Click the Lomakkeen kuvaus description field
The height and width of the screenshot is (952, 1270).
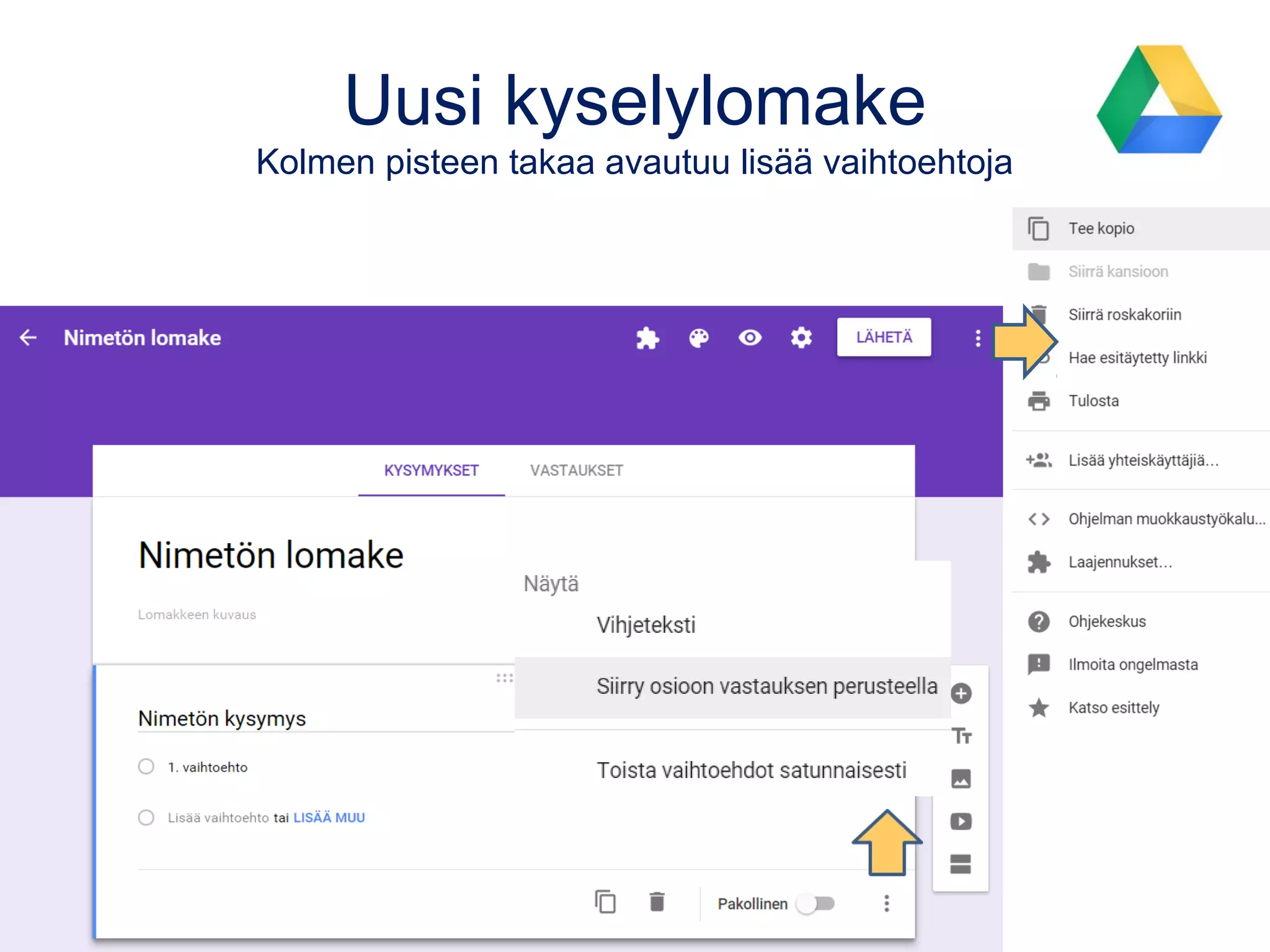tap(197, 614)
